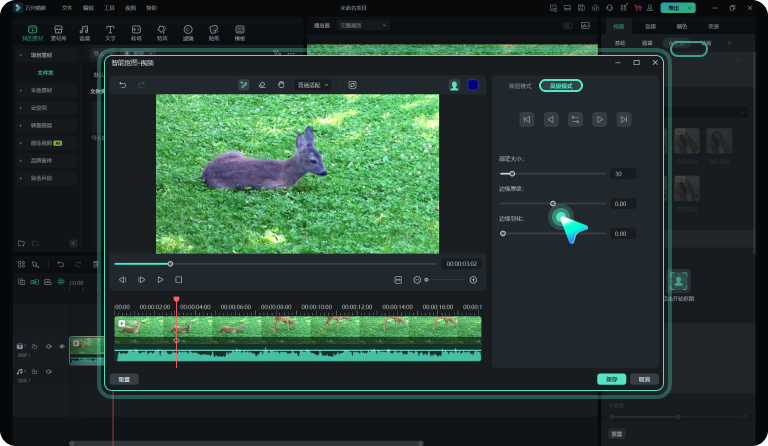Select the smart brush tool in cutout toolbar
768x446 pixels.
[x=243, y=85]
